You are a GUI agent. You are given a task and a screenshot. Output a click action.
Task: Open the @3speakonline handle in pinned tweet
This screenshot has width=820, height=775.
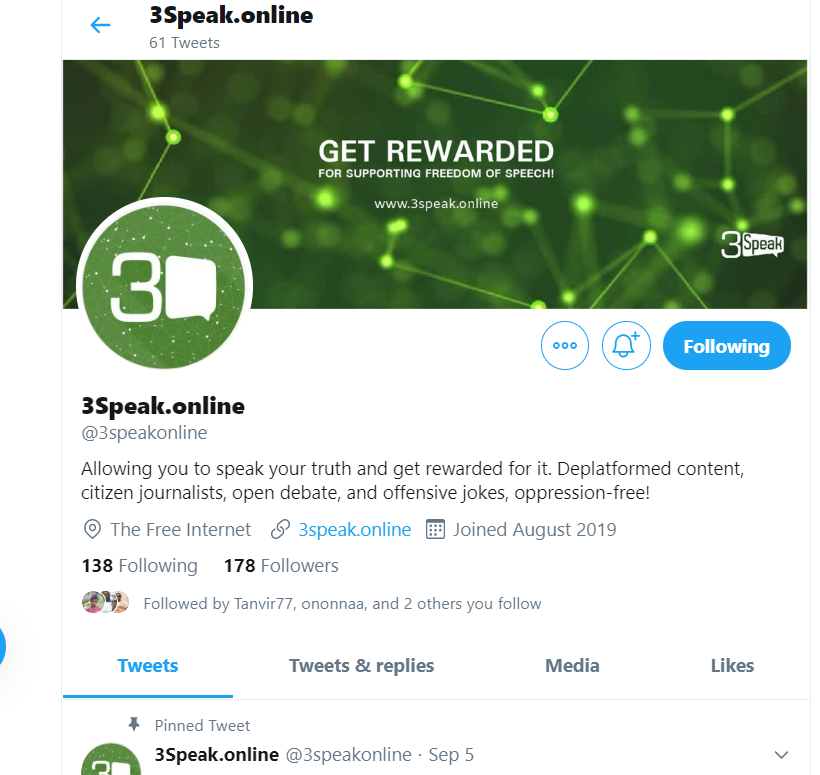[348, 755]
